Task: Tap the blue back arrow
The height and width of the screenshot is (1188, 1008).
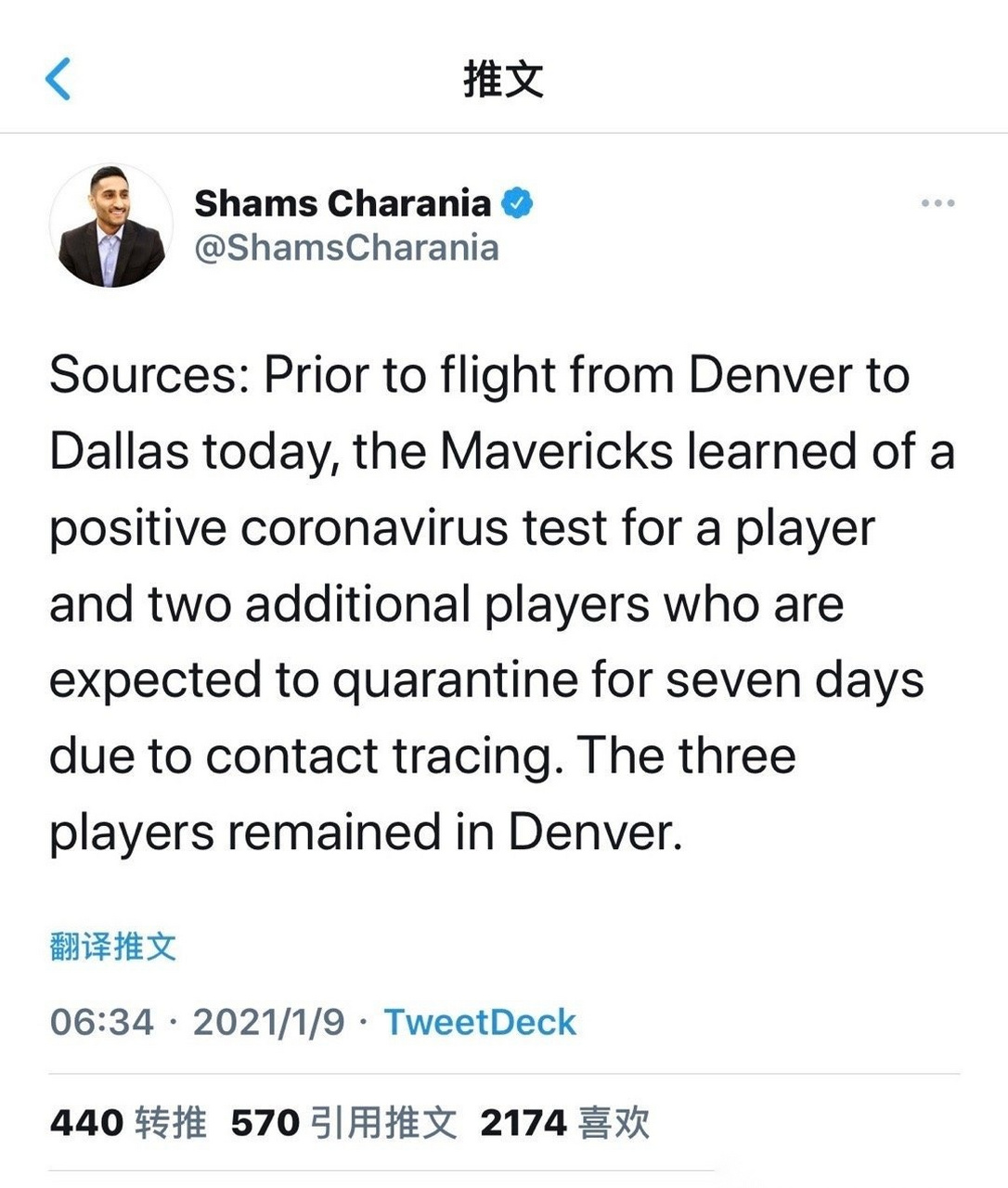Action: pos(58,79)
